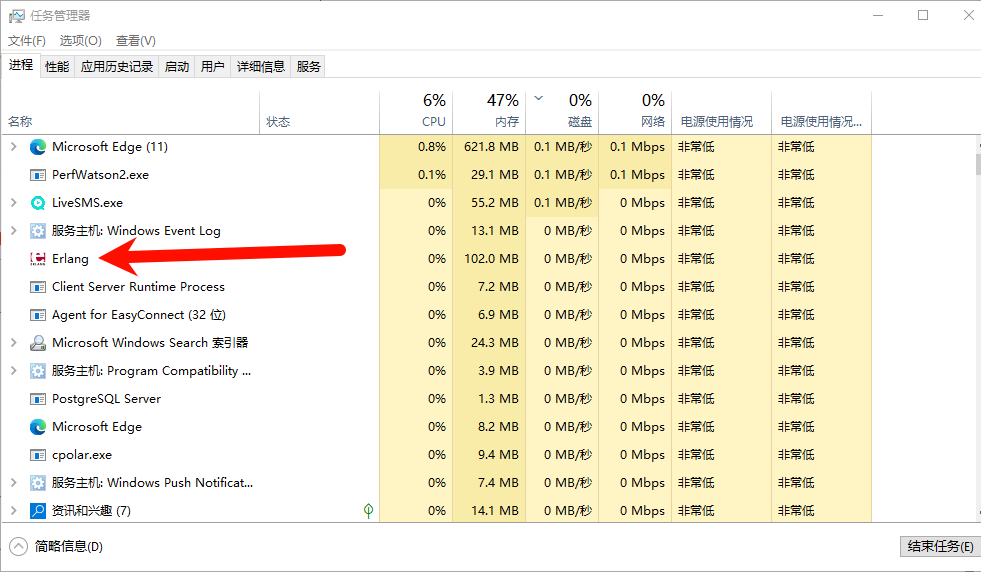This screenshot has height=572, width=981.
Task: Expand the LiveSMS.exe process group
Action: click(13, 203)
